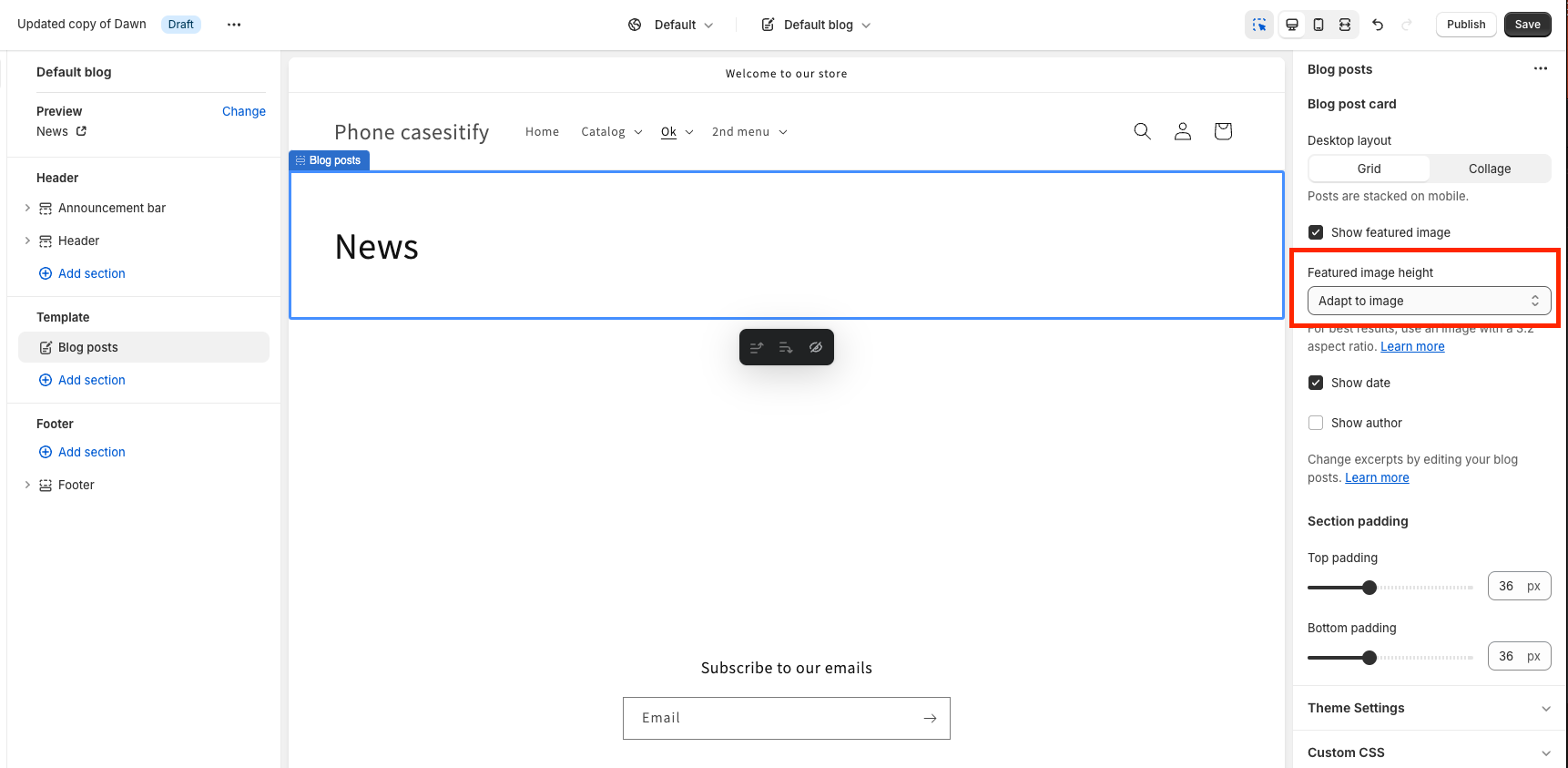Screen dimensions: 1568x768
Task: Toggle the section inspector tool
Action: point(1259,25)
